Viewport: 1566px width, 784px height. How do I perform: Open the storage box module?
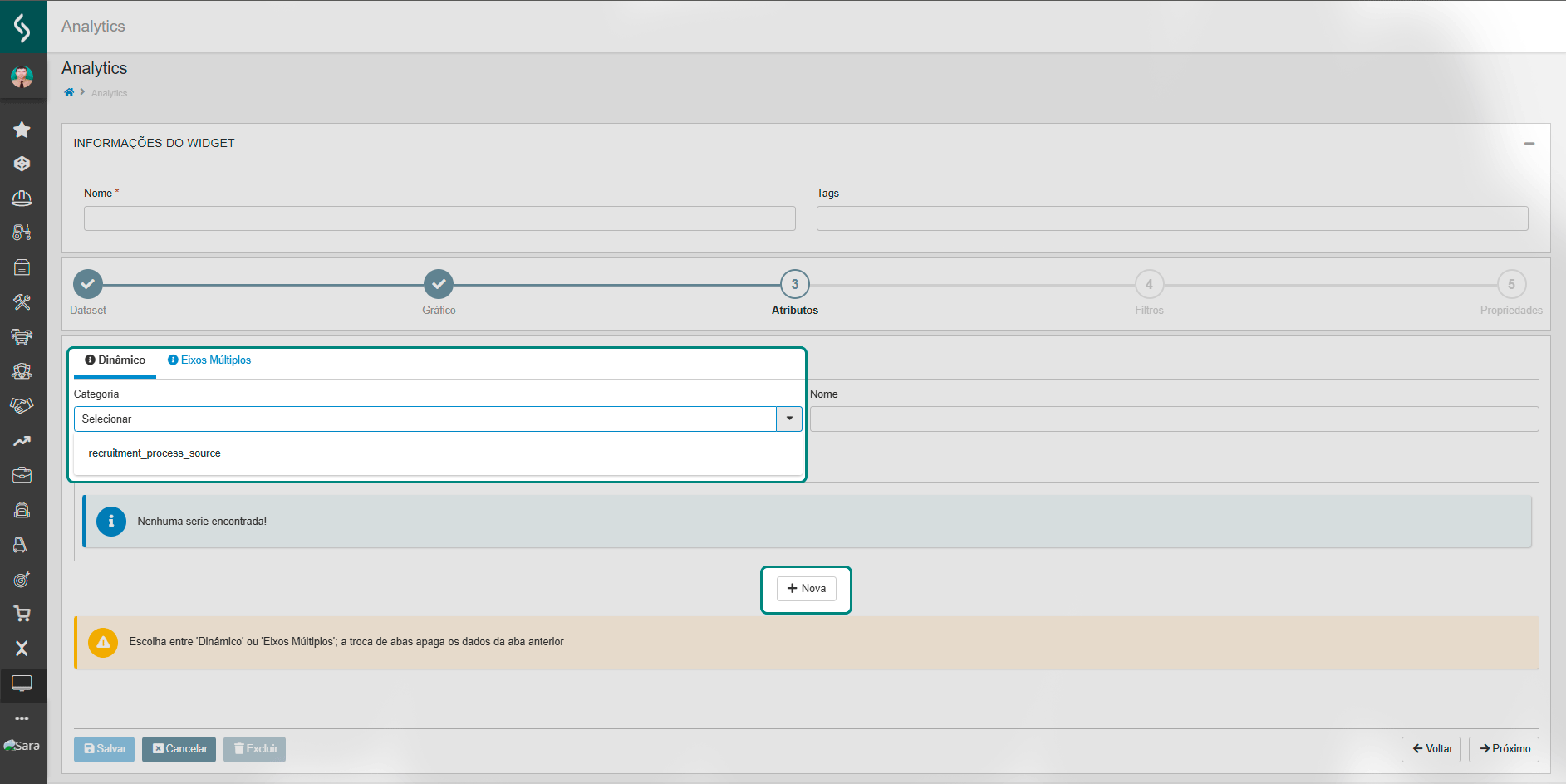[22, 267]
